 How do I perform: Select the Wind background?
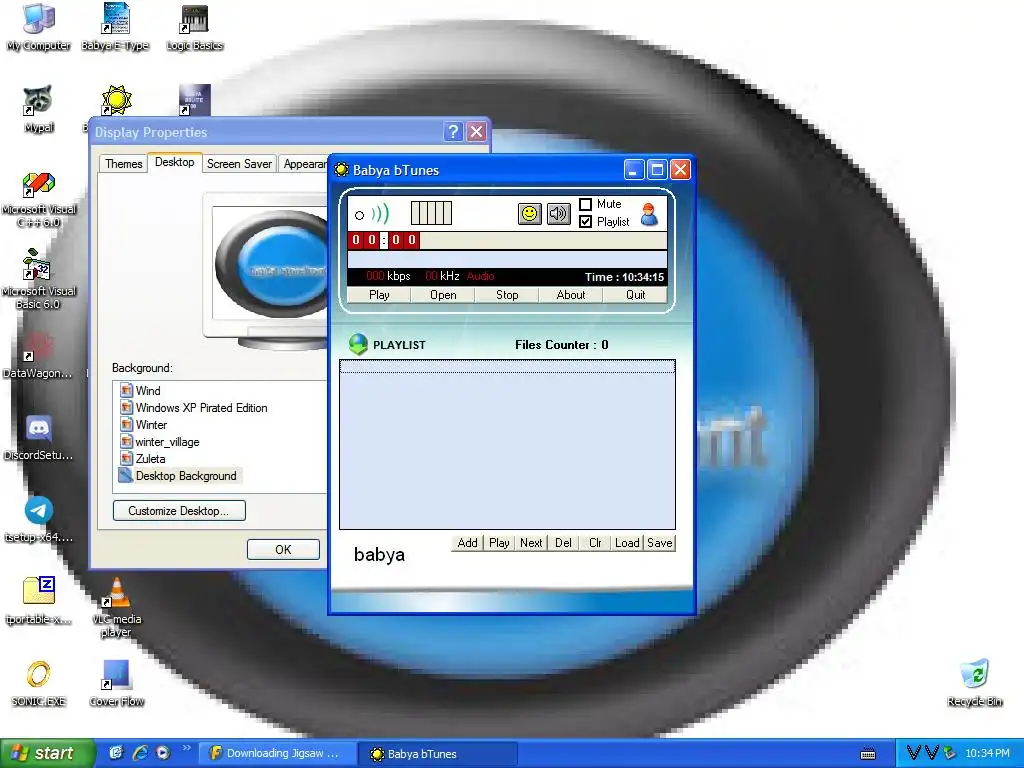(x=148, y=391)
